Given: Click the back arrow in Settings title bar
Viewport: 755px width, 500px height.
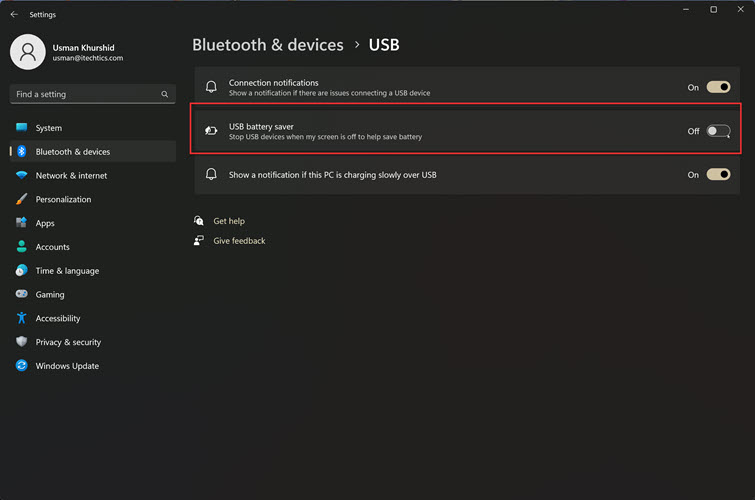Looking at the screenshot, I should click(x=14, y=14).
